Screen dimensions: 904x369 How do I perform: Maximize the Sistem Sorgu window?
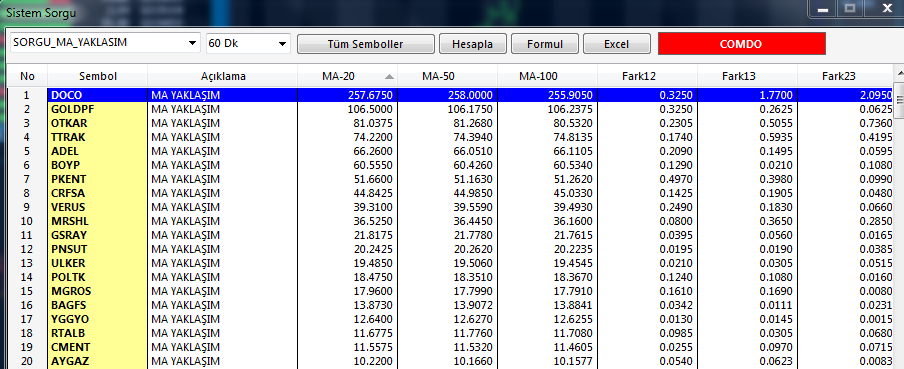[x=850, y=9]
